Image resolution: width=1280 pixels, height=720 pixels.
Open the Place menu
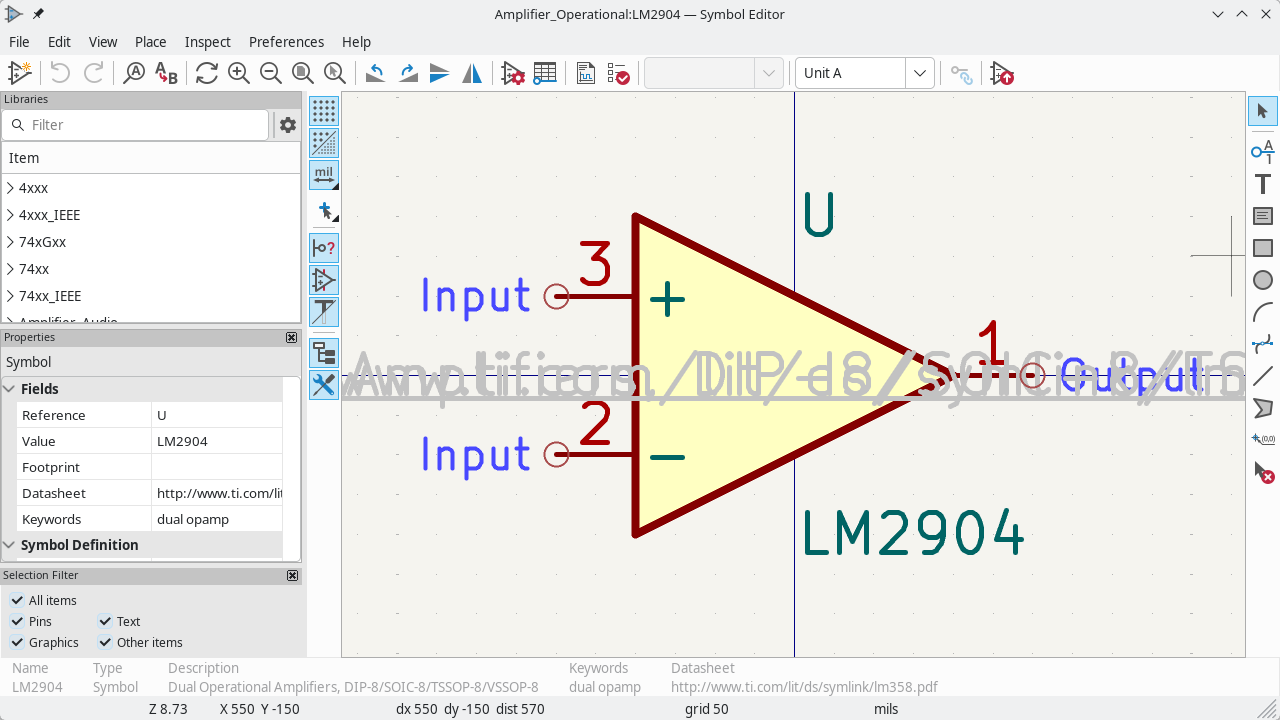point(150,42)
